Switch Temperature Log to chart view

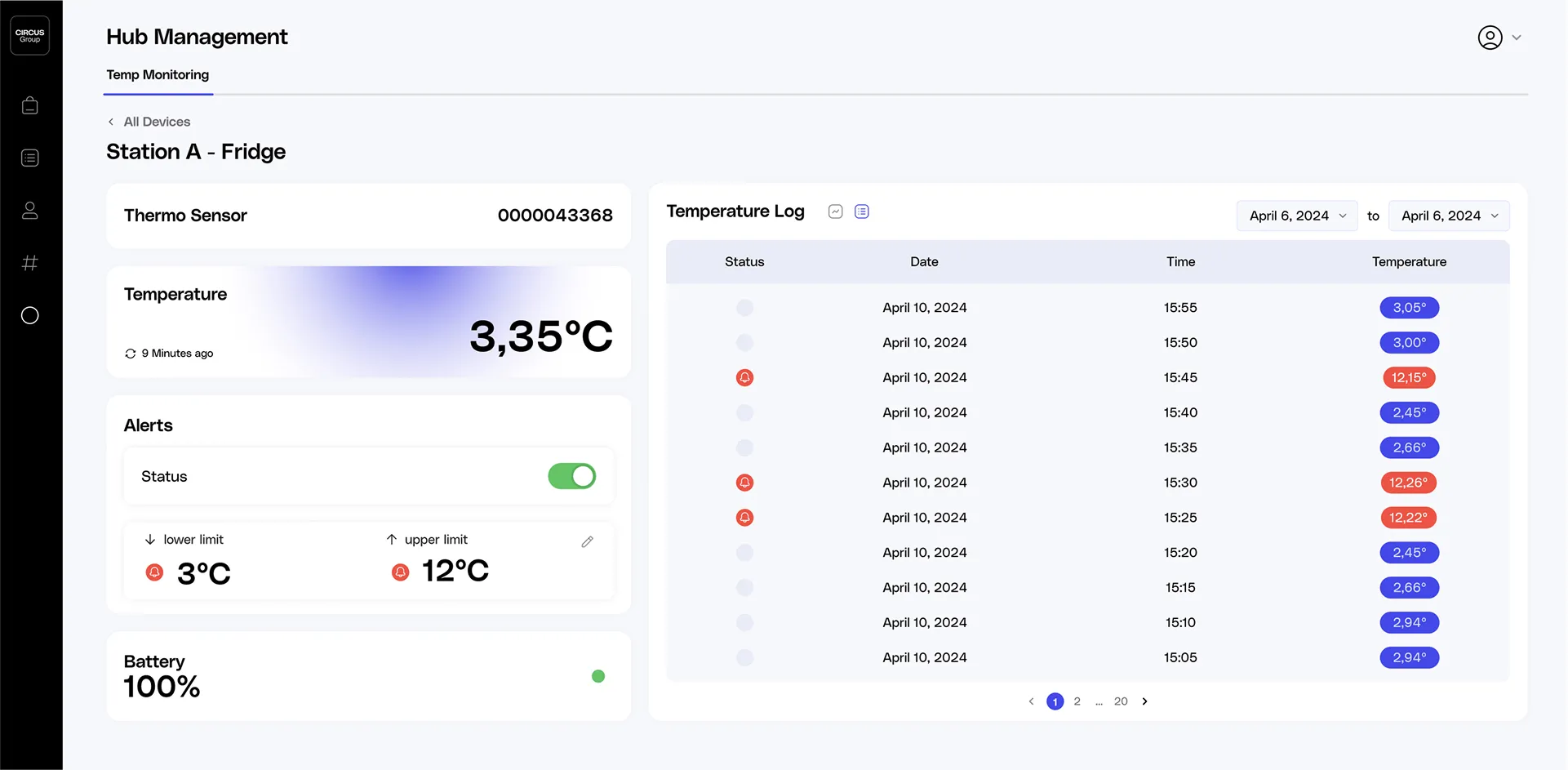point(835,211)
